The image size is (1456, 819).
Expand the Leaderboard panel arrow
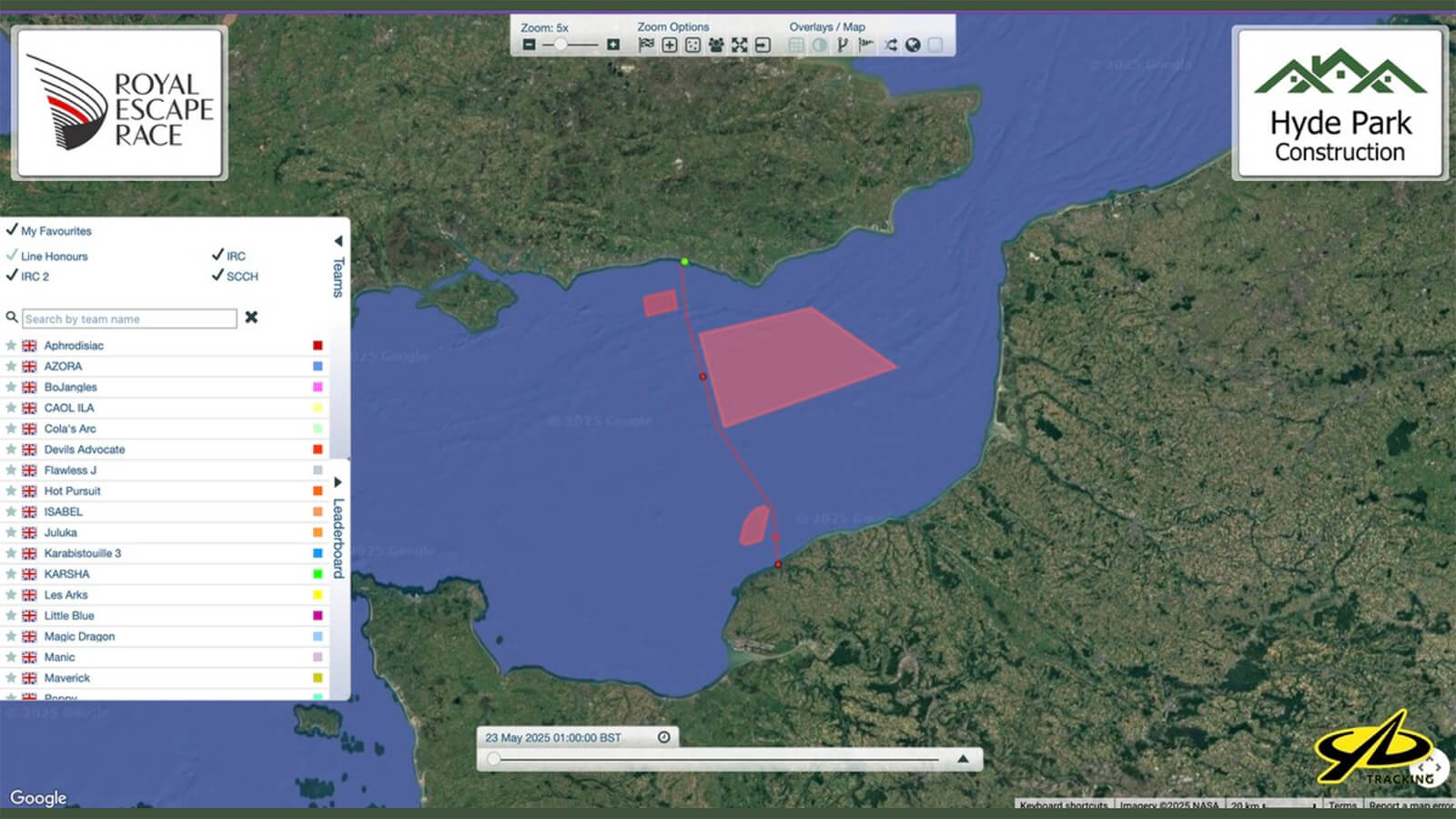click(338, 482)
